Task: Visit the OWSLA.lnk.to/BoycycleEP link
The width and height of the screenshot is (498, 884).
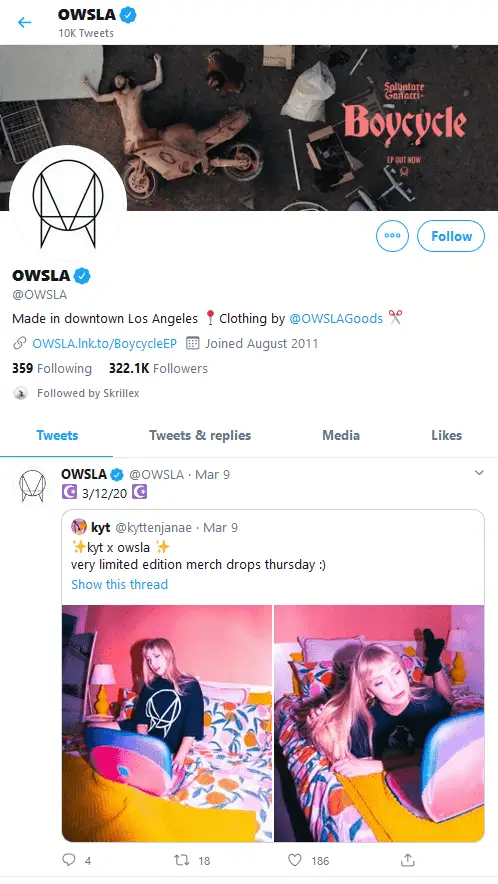Action: click(104, 343)
